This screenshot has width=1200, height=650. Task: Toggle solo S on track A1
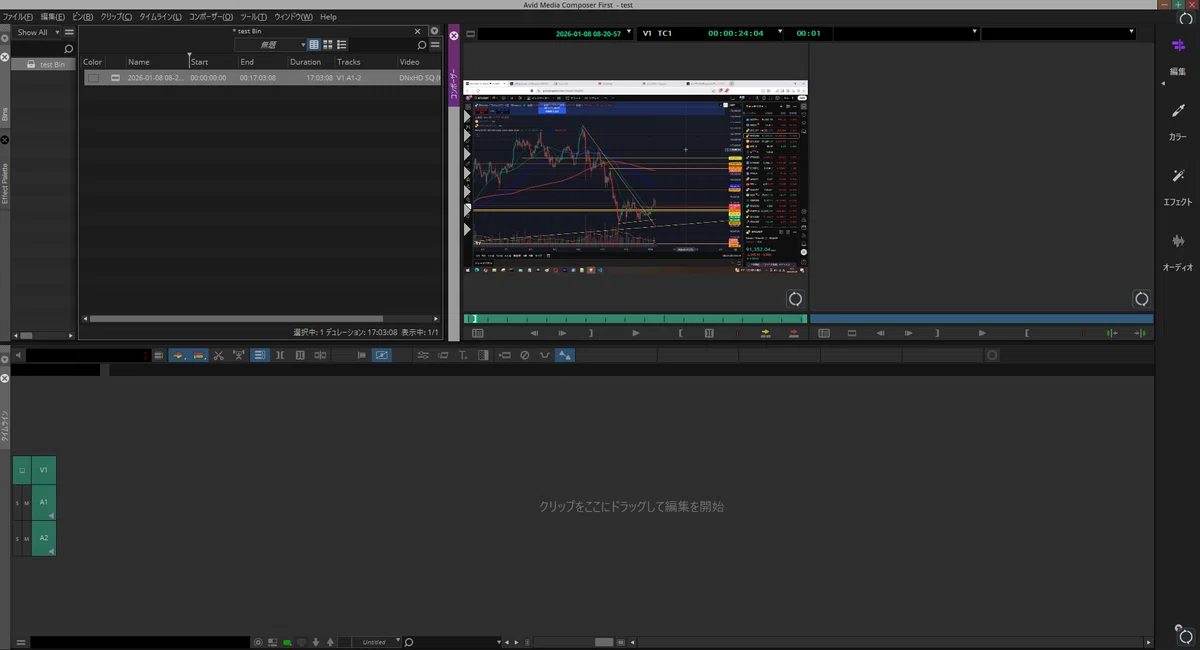pyautogui.click(x=17, y=502)
